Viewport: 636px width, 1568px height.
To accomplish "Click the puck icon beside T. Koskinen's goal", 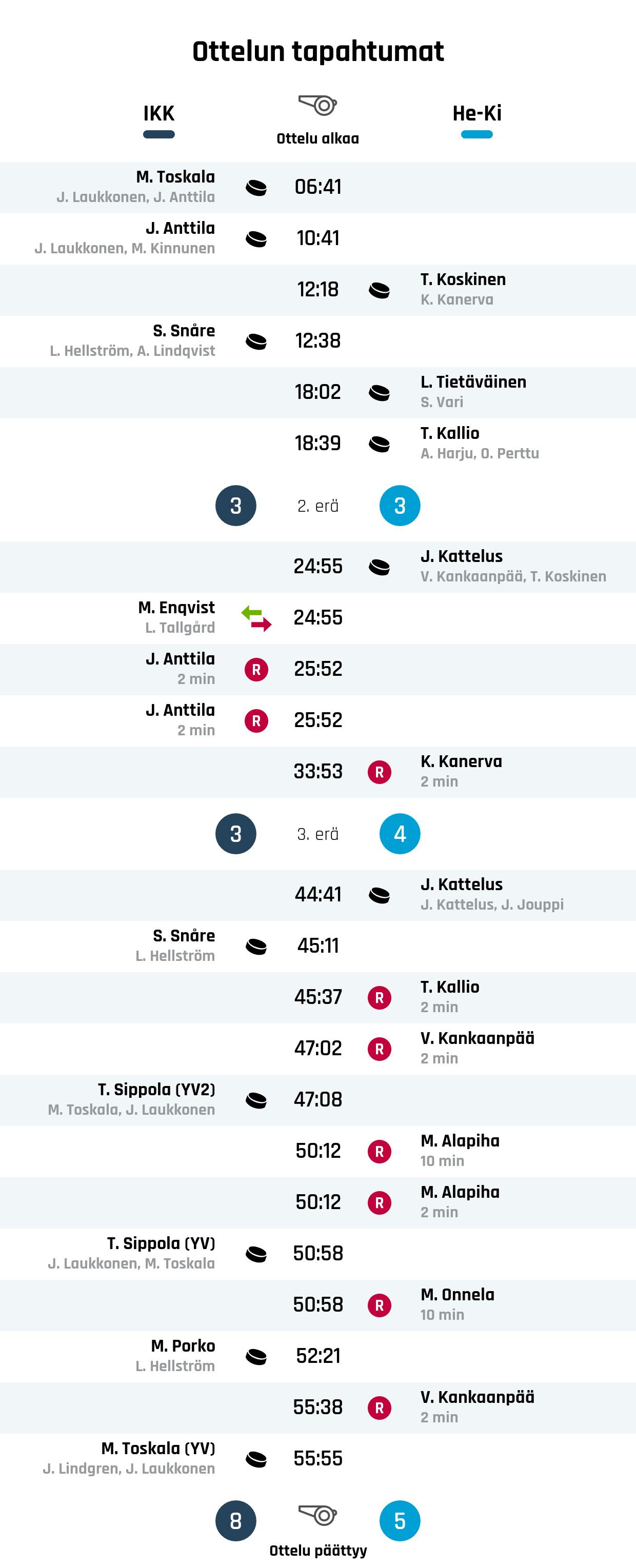I will pos(379,290).
